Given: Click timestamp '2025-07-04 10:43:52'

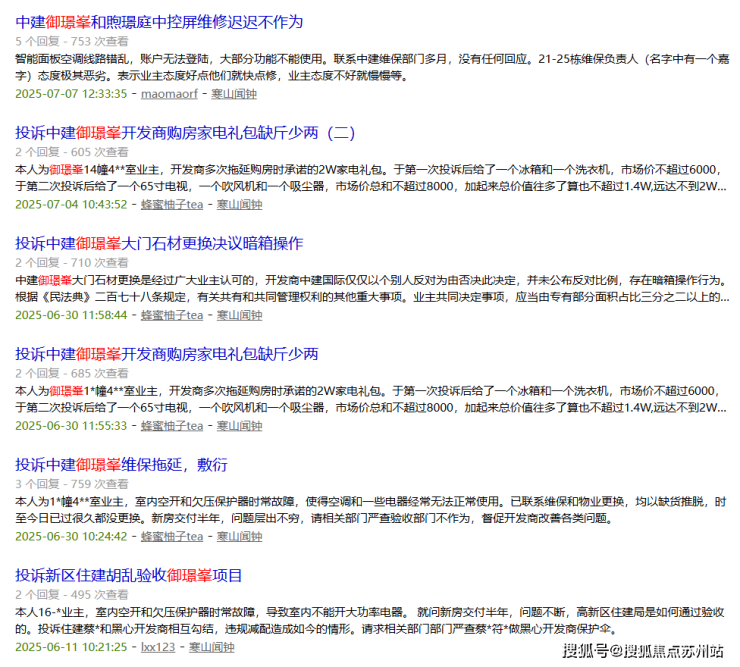Looking at the screenshot, I should (x=71, y=204).
